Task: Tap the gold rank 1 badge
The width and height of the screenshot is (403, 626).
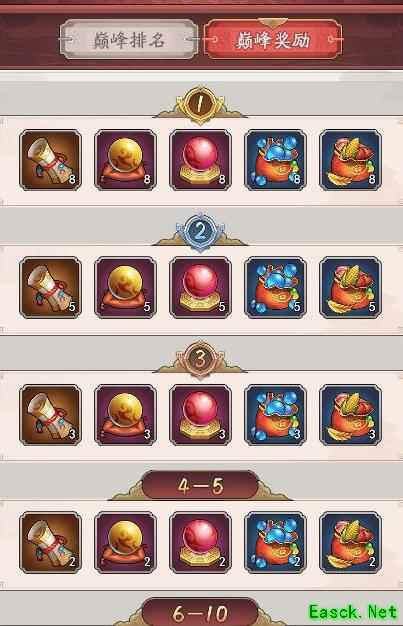Action: (x=200, y=103)
